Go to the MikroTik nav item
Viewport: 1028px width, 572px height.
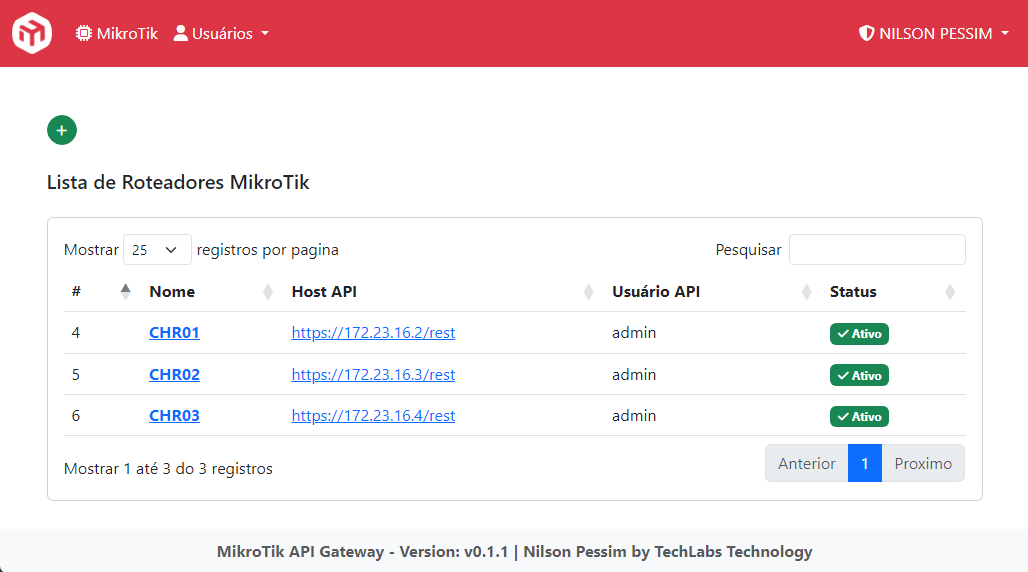tap(117, 33)
